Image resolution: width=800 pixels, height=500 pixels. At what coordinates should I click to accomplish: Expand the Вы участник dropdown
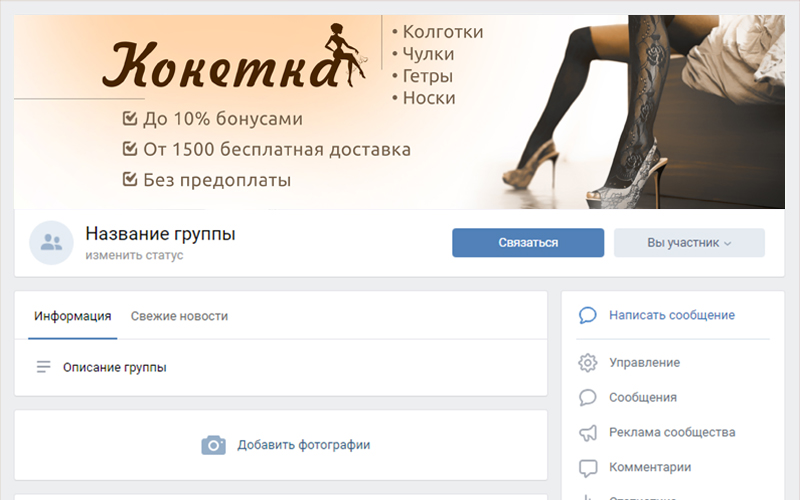[689, 243]
